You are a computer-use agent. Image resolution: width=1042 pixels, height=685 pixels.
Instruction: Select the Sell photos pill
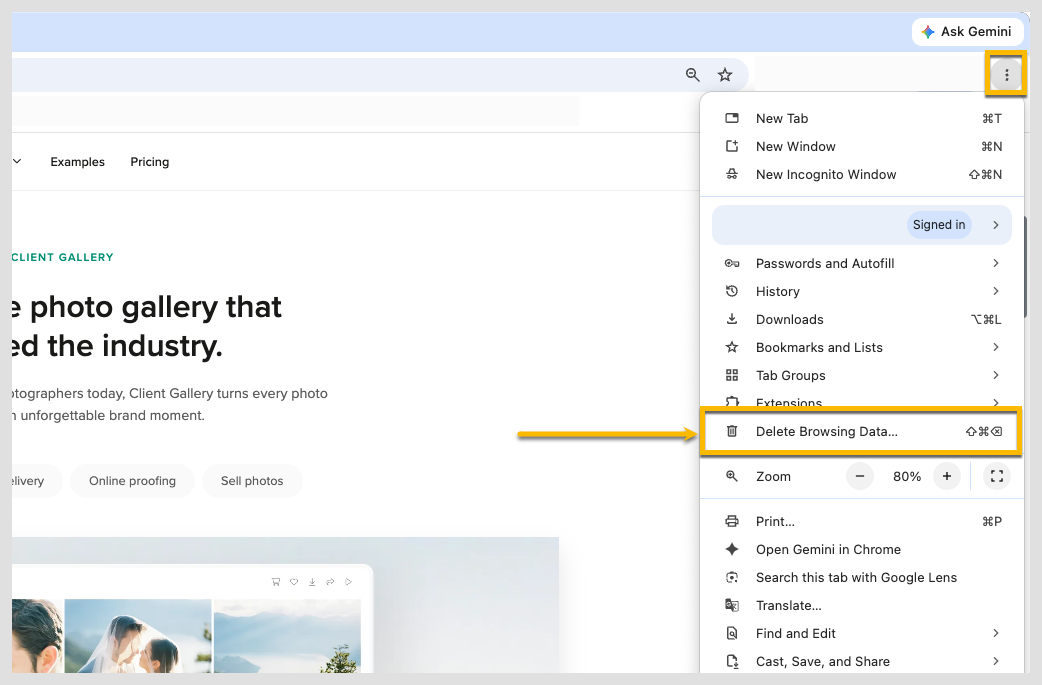click(x=252, y=481)
